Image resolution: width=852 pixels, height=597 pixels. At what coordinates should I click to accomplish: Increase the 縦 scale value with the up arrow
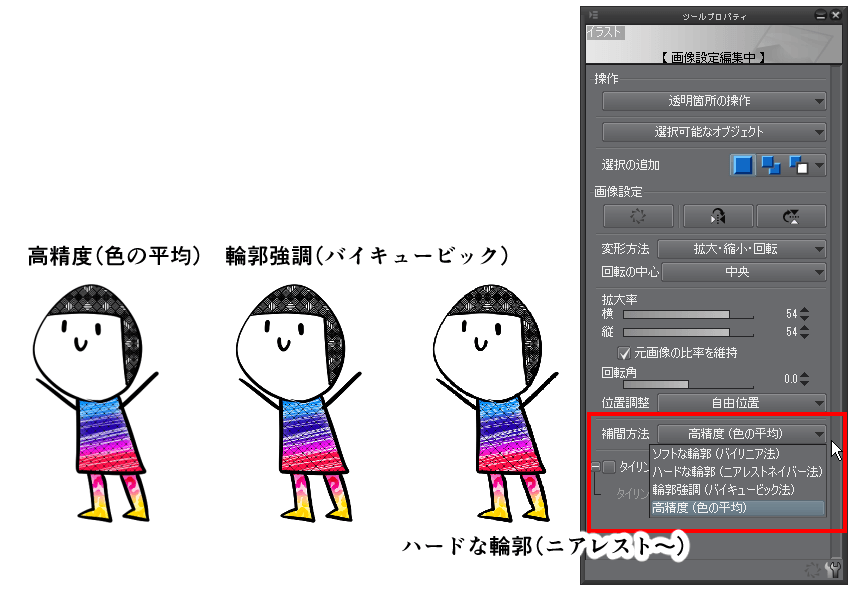[x=805, y=328]
